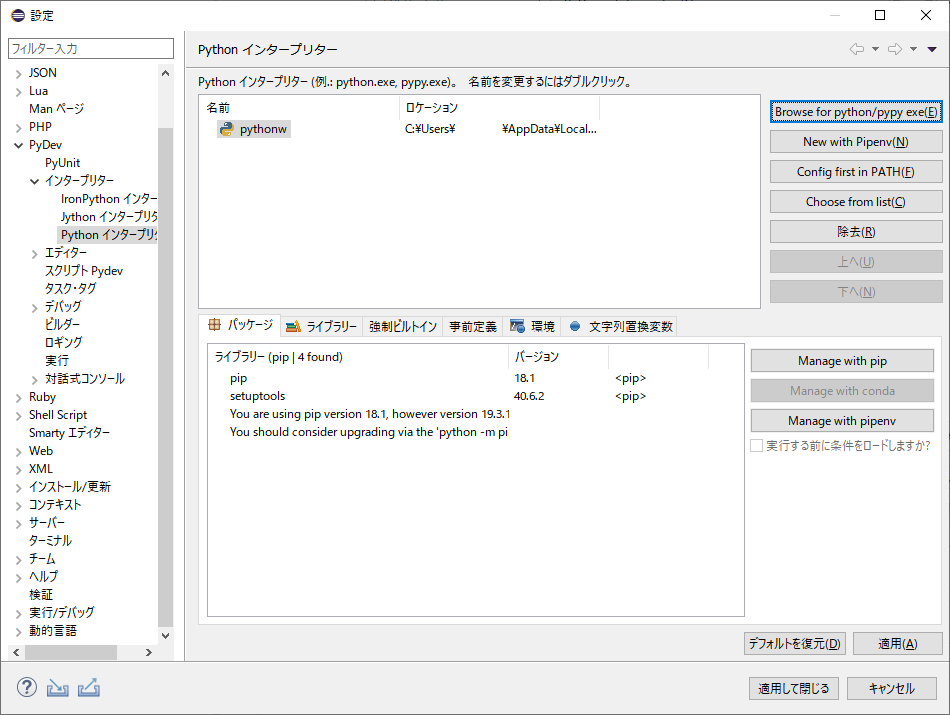Expand the PHP tree node
The height and width of the screenshot is (715, 950).
19,128
